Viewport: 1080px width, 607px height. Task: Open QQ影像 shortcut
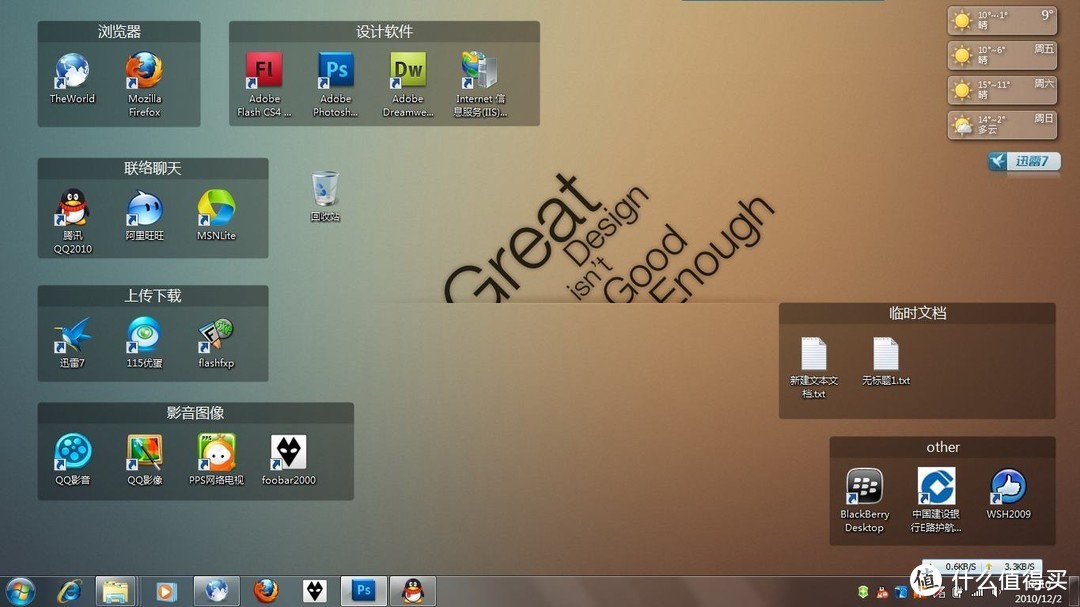coord(144,459)
